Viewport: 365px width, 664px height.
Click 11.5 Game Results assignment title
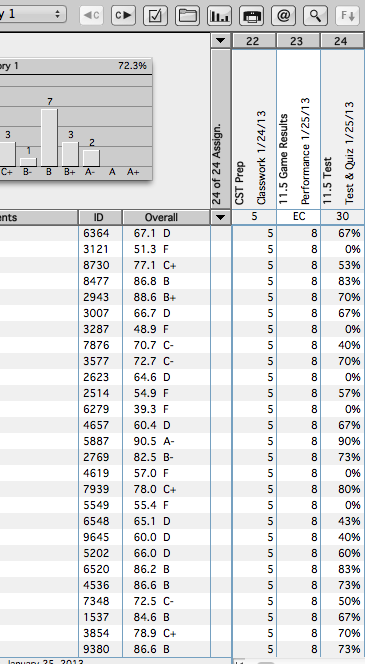284,159
